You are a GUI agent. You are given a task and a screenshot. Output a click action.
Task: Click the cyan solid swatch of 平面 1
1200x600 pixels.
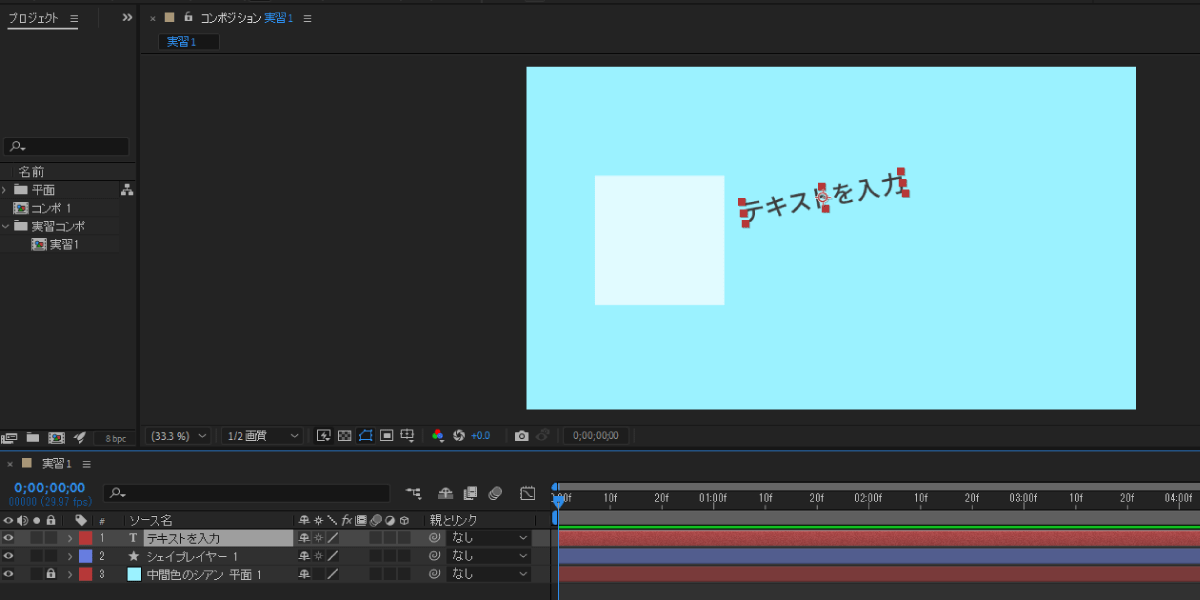coord(134,574)
